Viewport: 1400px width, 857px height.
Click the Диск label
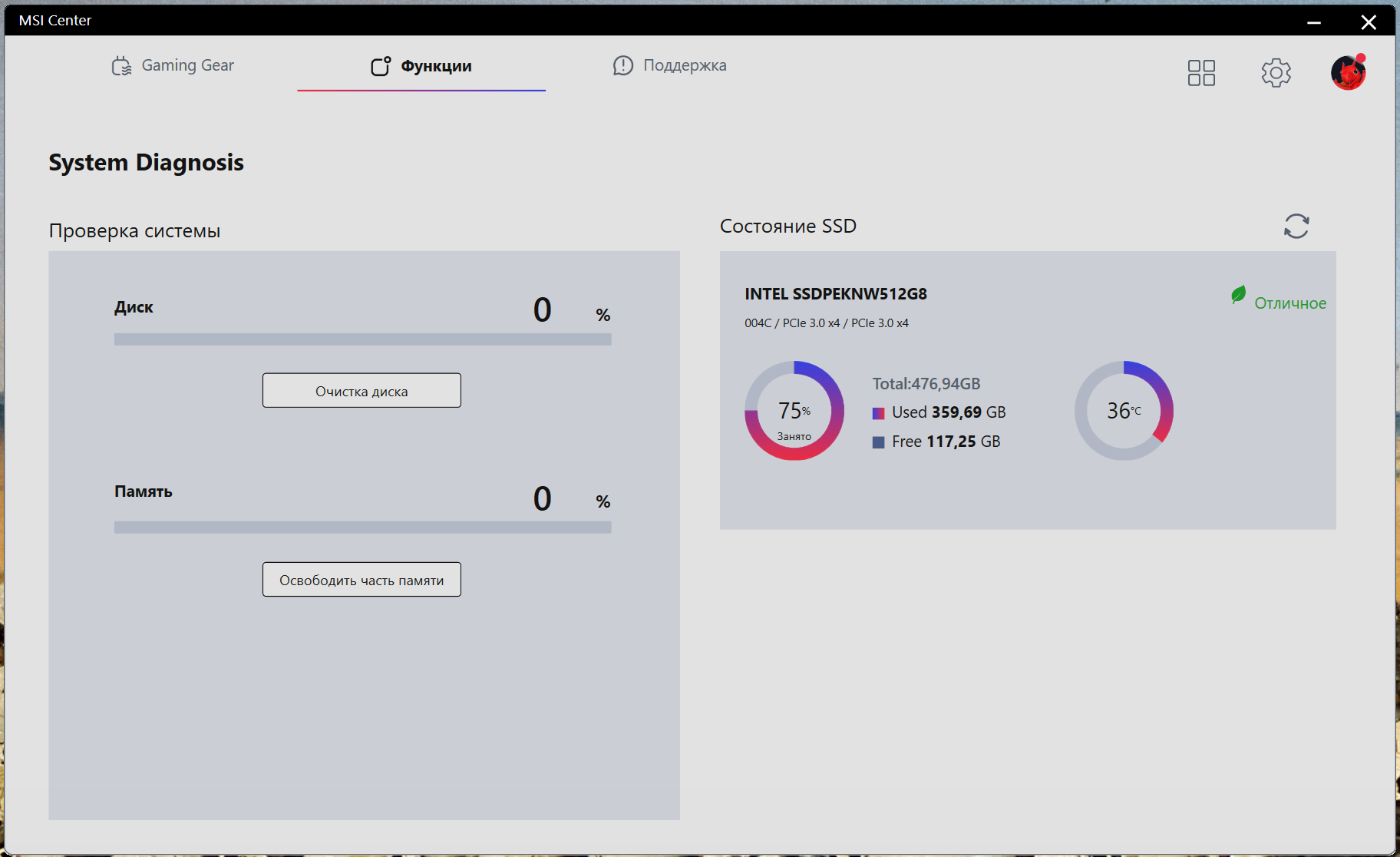pyautogui.click(x=134, y=308)
